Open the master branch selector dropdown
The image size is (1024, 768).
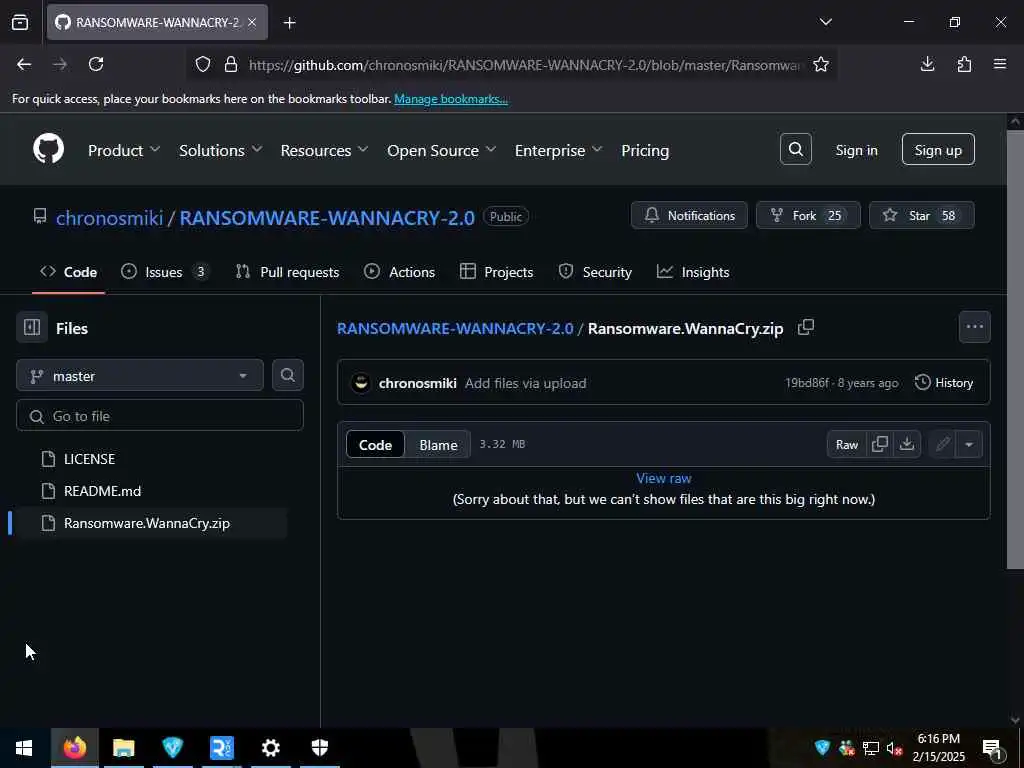tap(140, 376)
